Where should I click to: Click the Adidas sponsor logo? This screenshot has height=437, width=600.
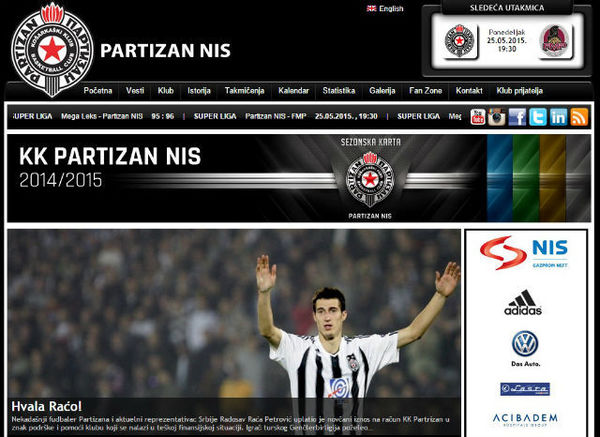(524, 302)
